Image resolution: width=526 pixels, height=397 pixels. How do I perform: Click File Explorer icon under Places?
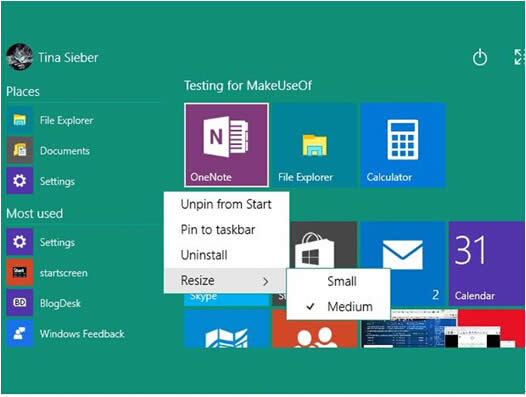(x=19, y=120)
